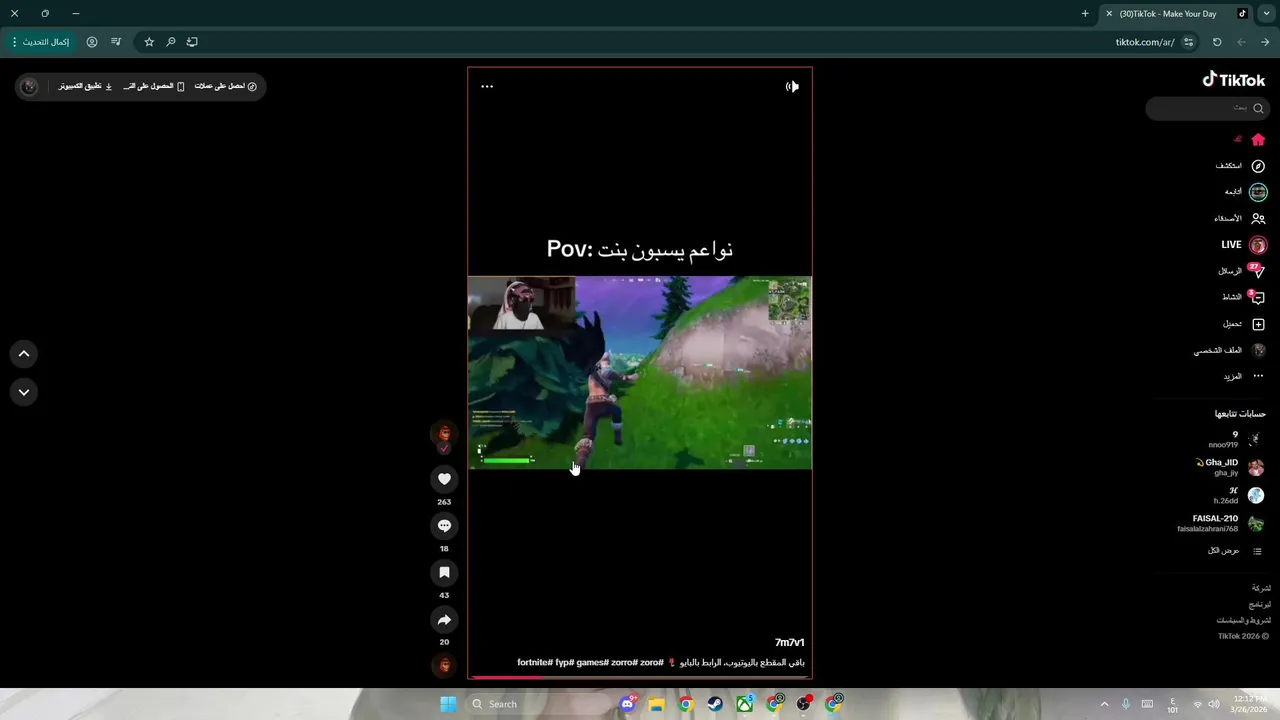This screenshot has height=720, width=1280.
Task: Click the username 7m7v1 on the video
Action: 789,642
